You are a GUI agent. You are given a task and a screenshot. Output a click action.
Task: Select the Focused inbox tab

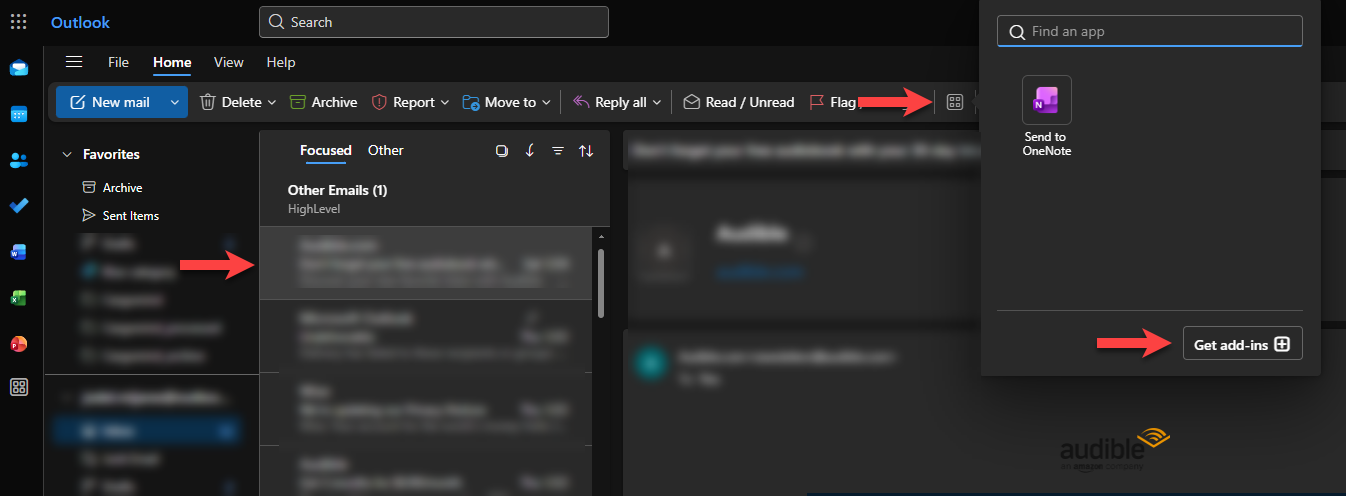pos(326,151)
